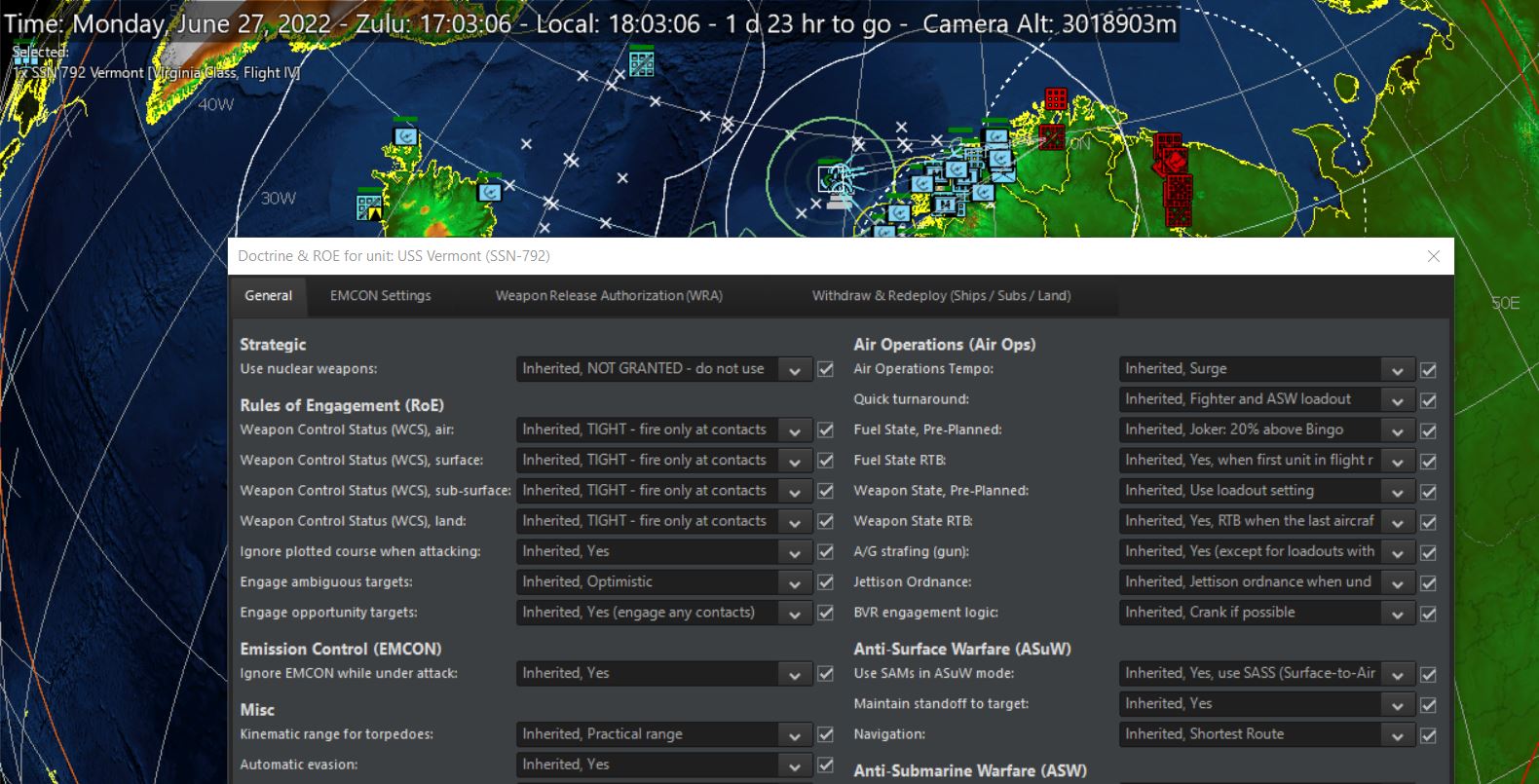This screenshot has height=784, width=1539.
Task: Switch to the Withdraw & Redeploy tab
Action: [941, 296]
